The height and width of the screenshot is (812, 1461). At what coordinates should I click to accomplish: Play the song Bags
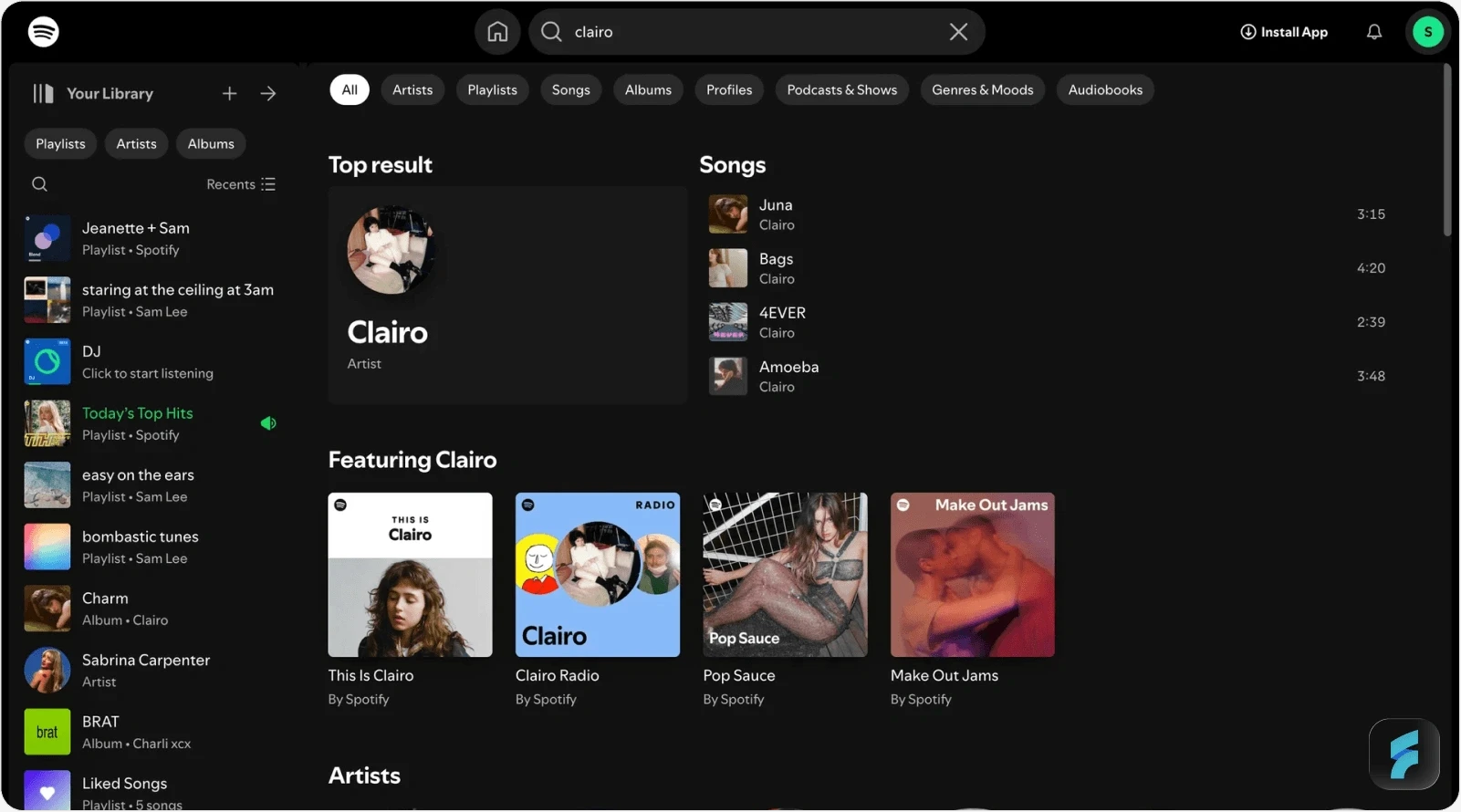click(x=1048, y=268)
